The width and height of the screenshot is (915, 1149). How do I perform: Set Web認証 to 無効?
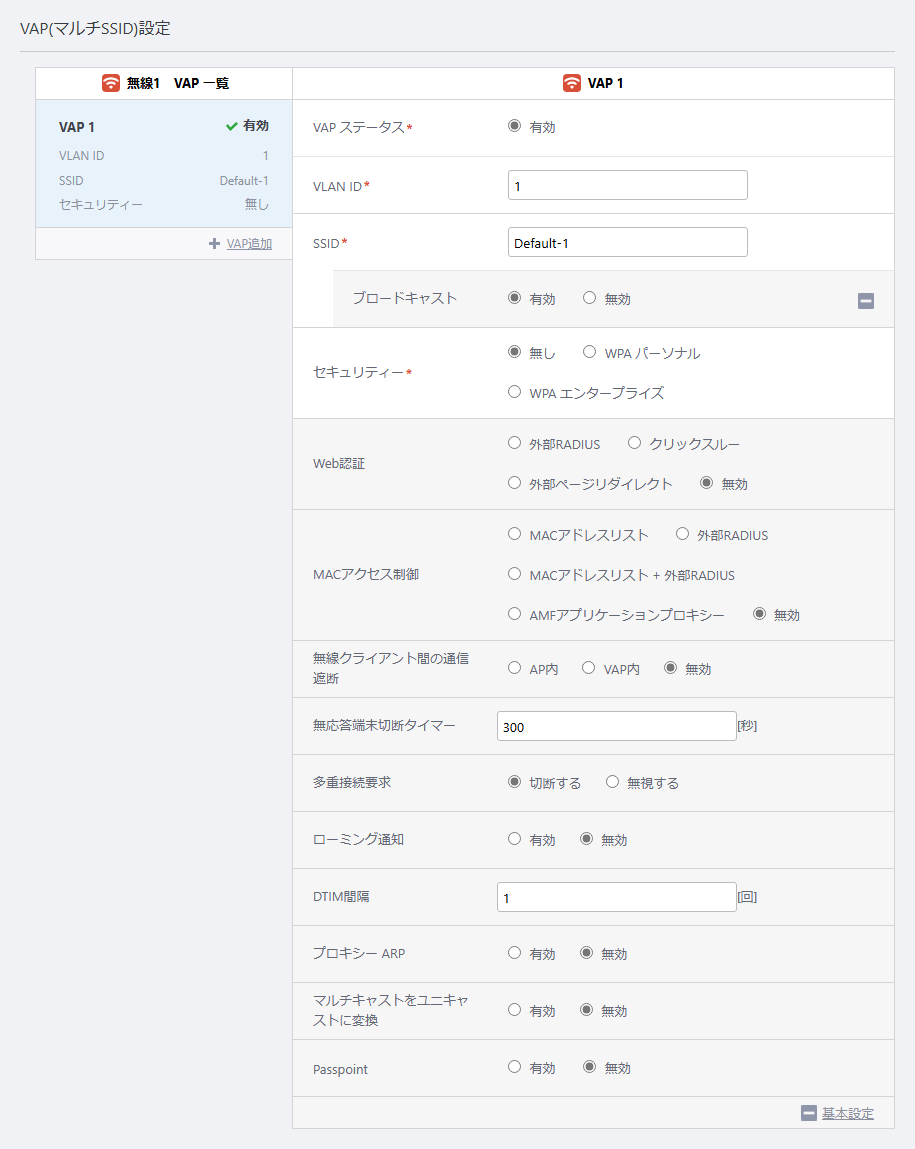706,483
